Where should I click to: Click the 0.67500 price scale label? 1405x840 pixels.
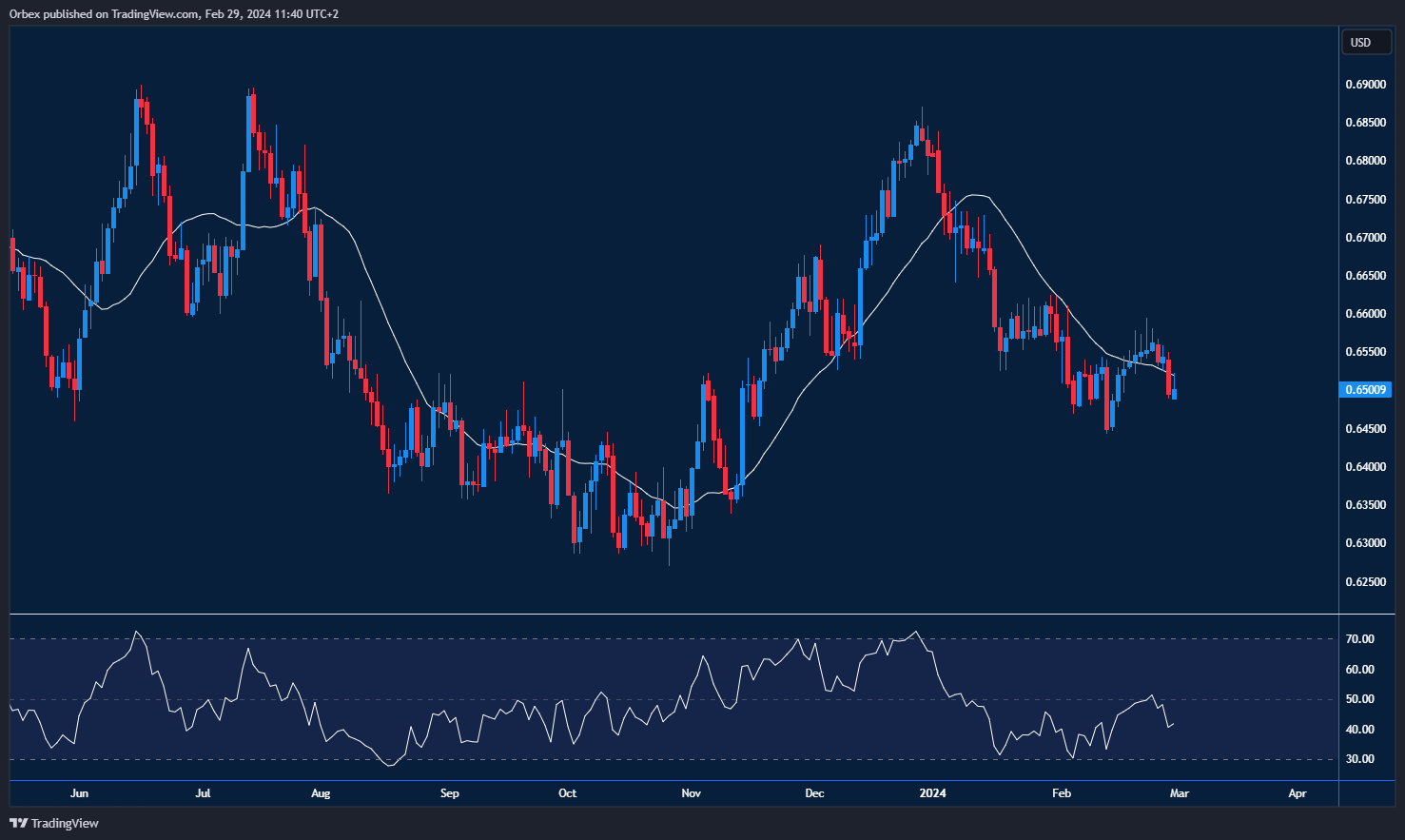click(x=1365, y=200)
